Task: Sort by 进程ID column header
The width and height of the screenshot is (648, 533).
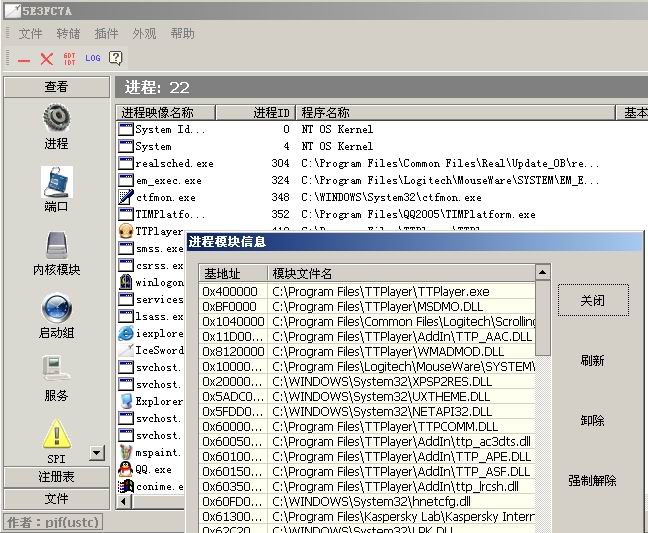Action: [255, 112]
